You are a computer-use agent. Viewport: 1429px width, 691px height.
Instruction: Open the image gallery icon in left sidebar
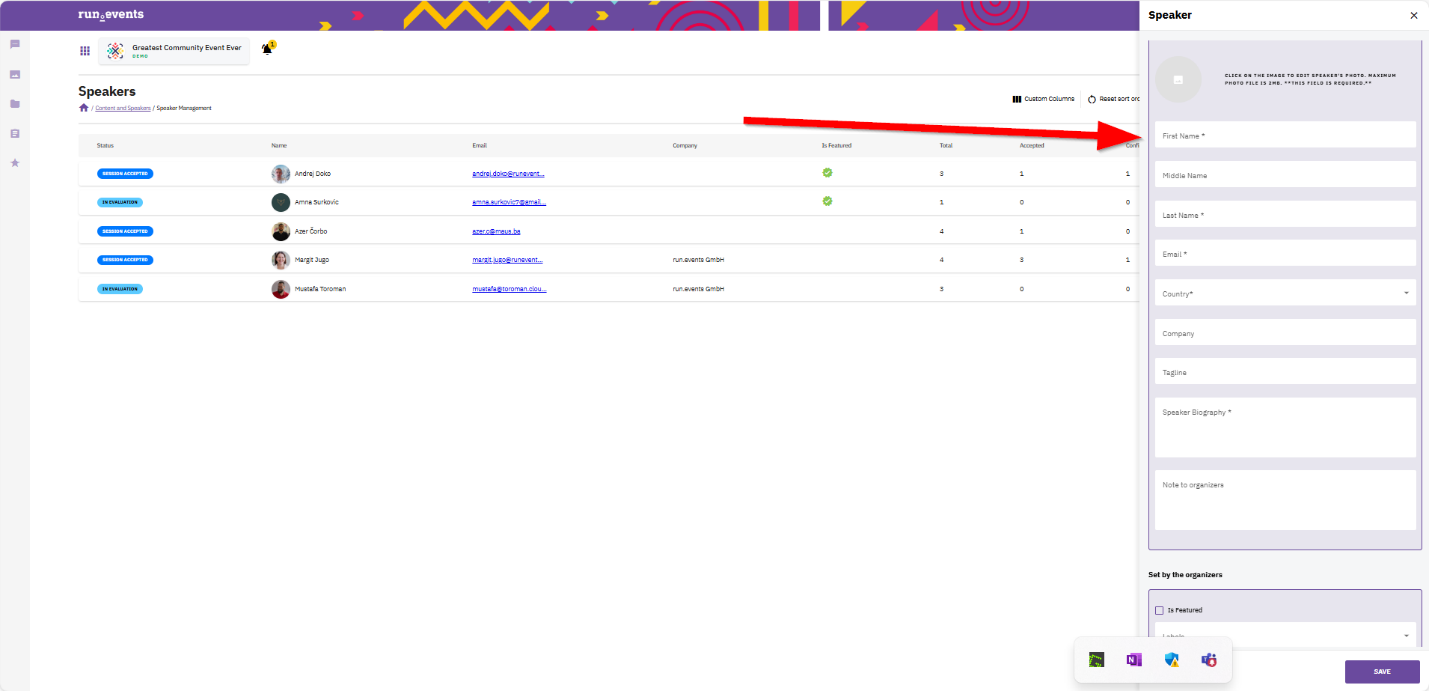15,74
